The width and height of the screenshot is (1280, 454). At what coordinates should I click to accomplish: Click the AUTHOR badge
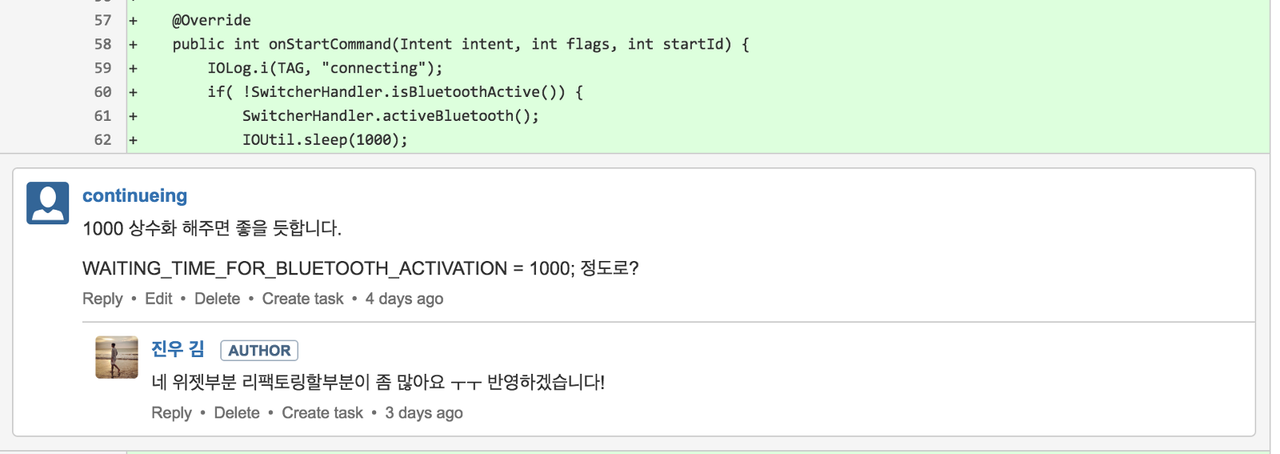pyautogui.click(x=260, y=350)
